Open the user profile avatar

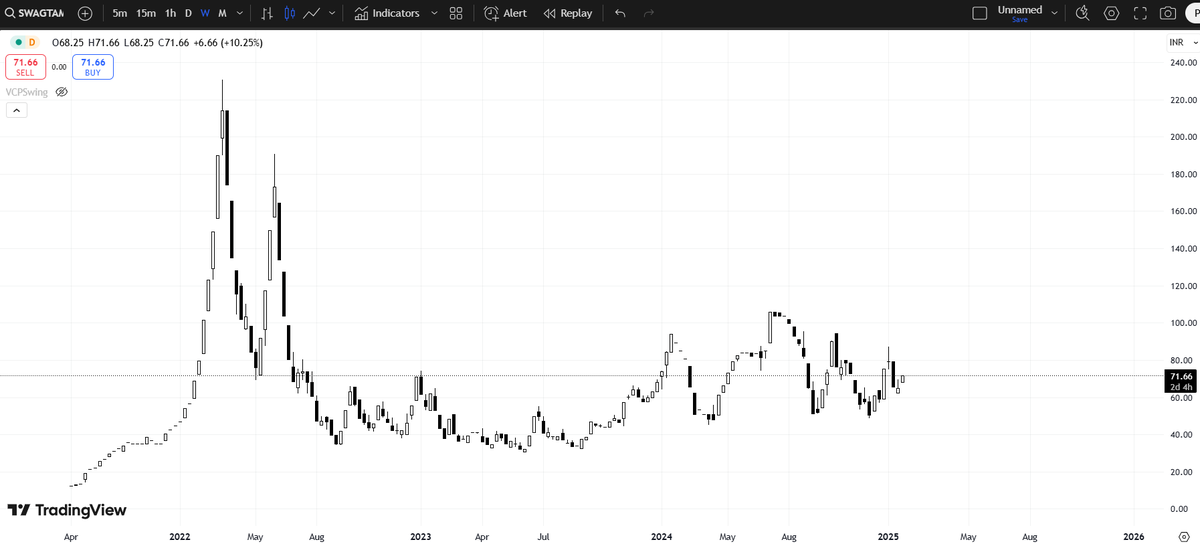click(x=1191, y=13)
